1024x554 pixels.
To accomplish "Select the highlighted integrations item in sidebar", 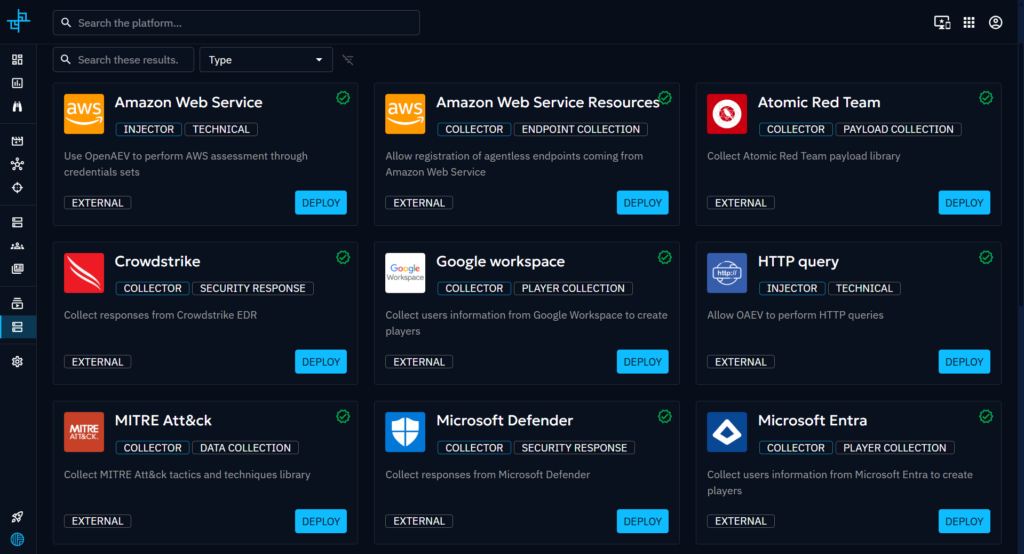I will tap(17, 327).
